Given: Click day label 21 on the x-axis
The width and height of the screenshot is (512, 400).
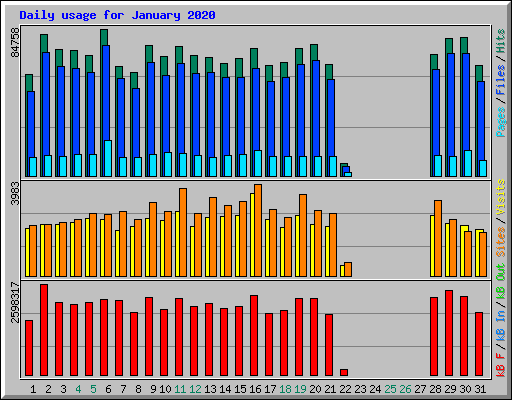Looking at the screenshot, I should click(330, 389).
